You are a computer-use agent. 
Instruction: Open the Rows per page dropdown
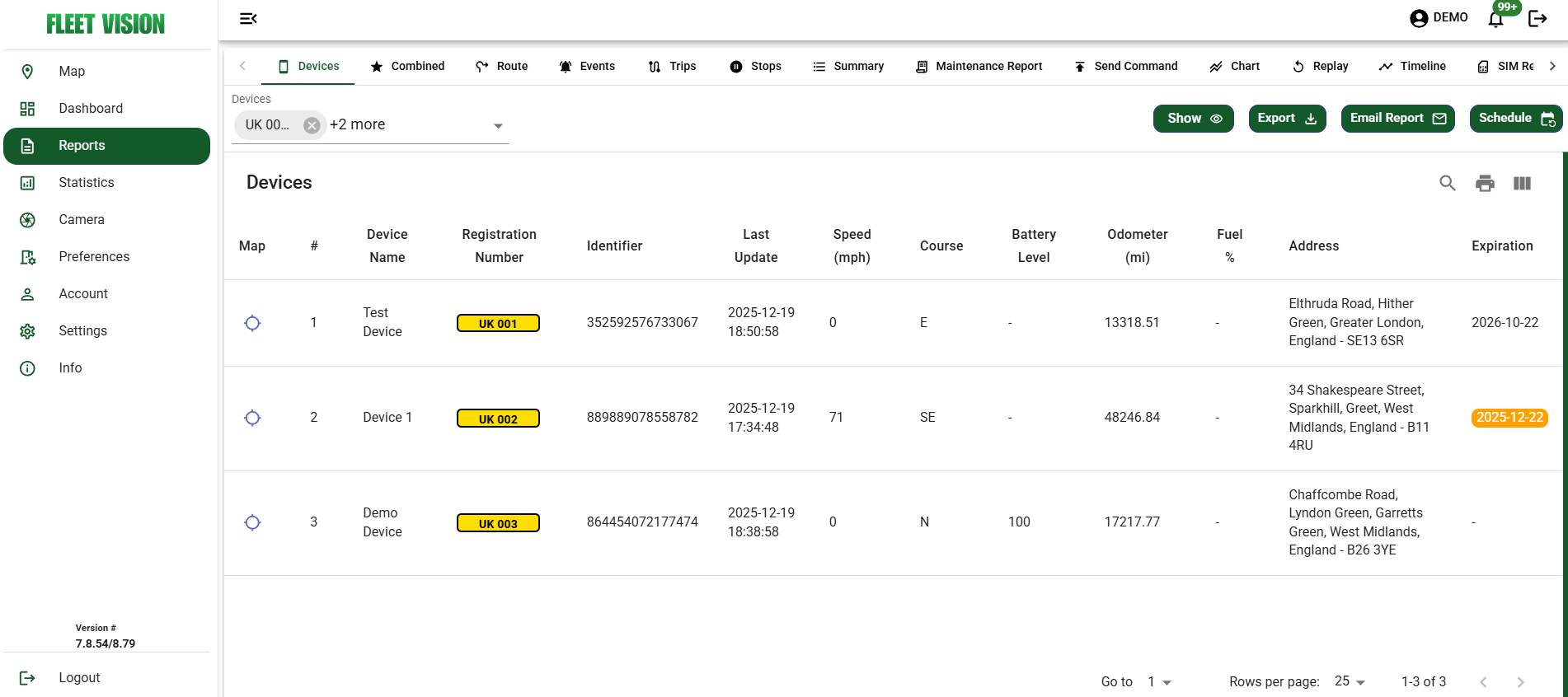pos(1350,681)
